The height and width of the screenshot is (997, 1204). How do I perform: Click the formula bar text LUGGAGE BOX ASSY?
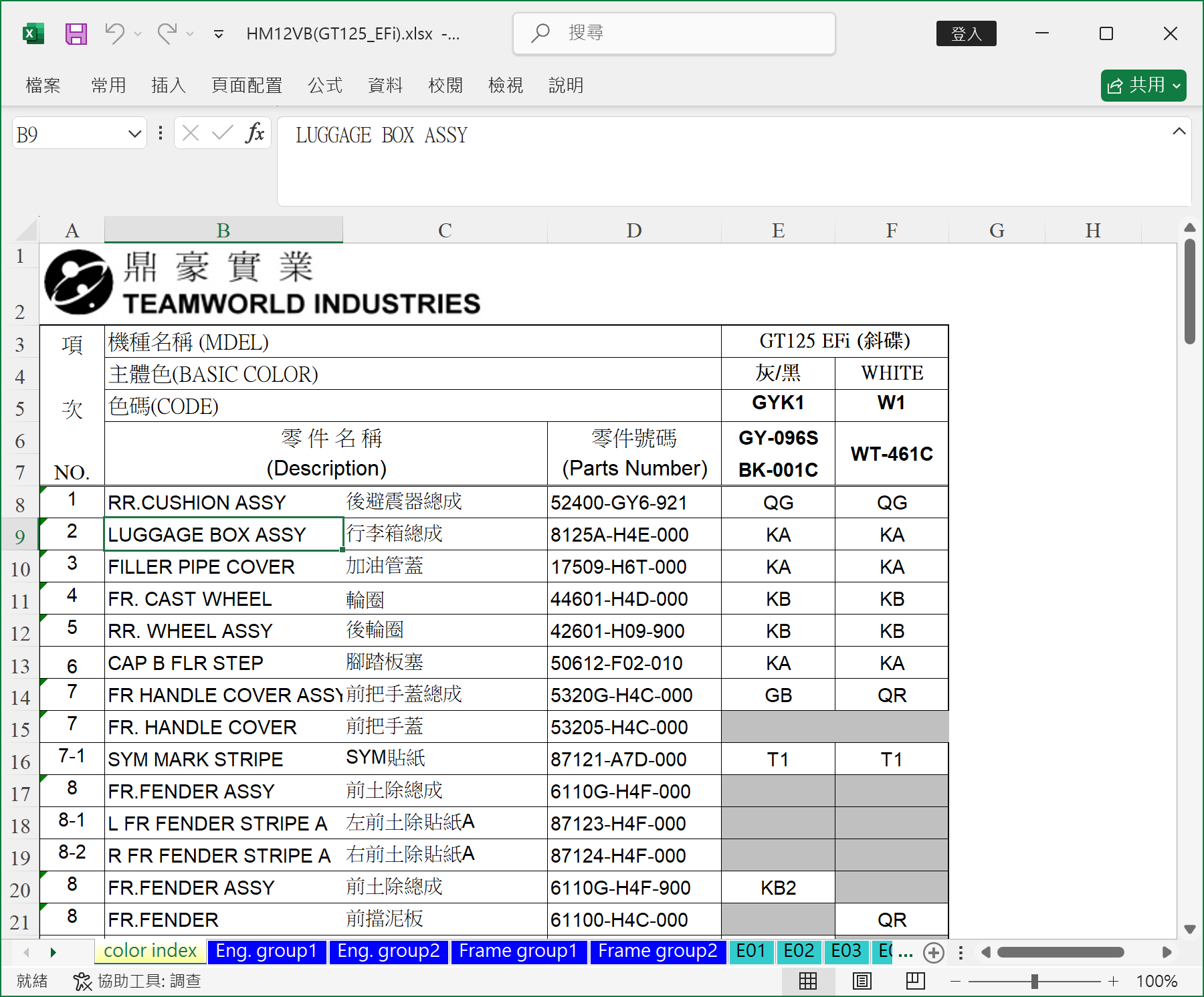[x=381, y=135]
